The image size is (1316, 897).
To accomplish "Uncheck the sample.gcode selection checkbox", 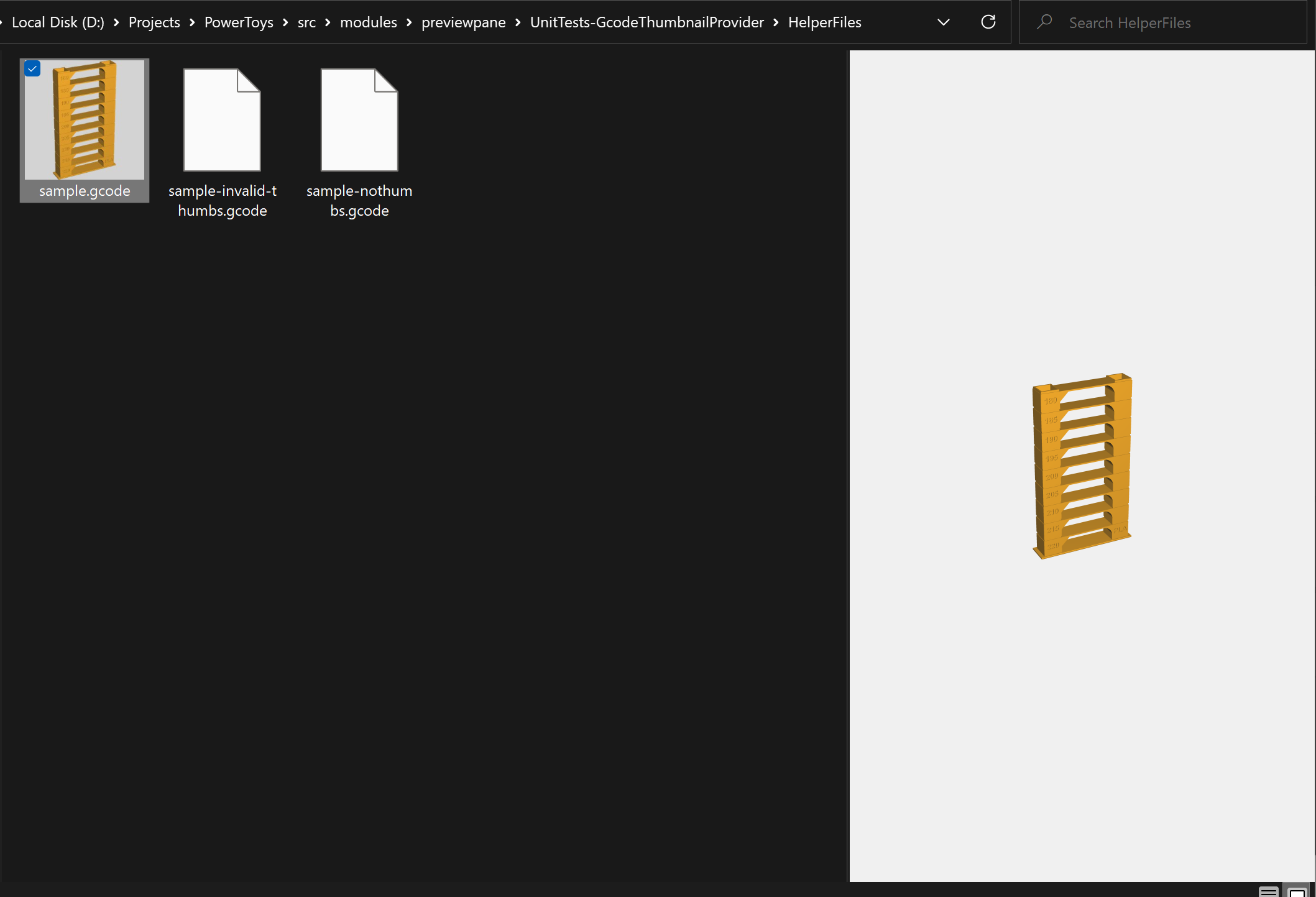I will (x=32, y=68).
